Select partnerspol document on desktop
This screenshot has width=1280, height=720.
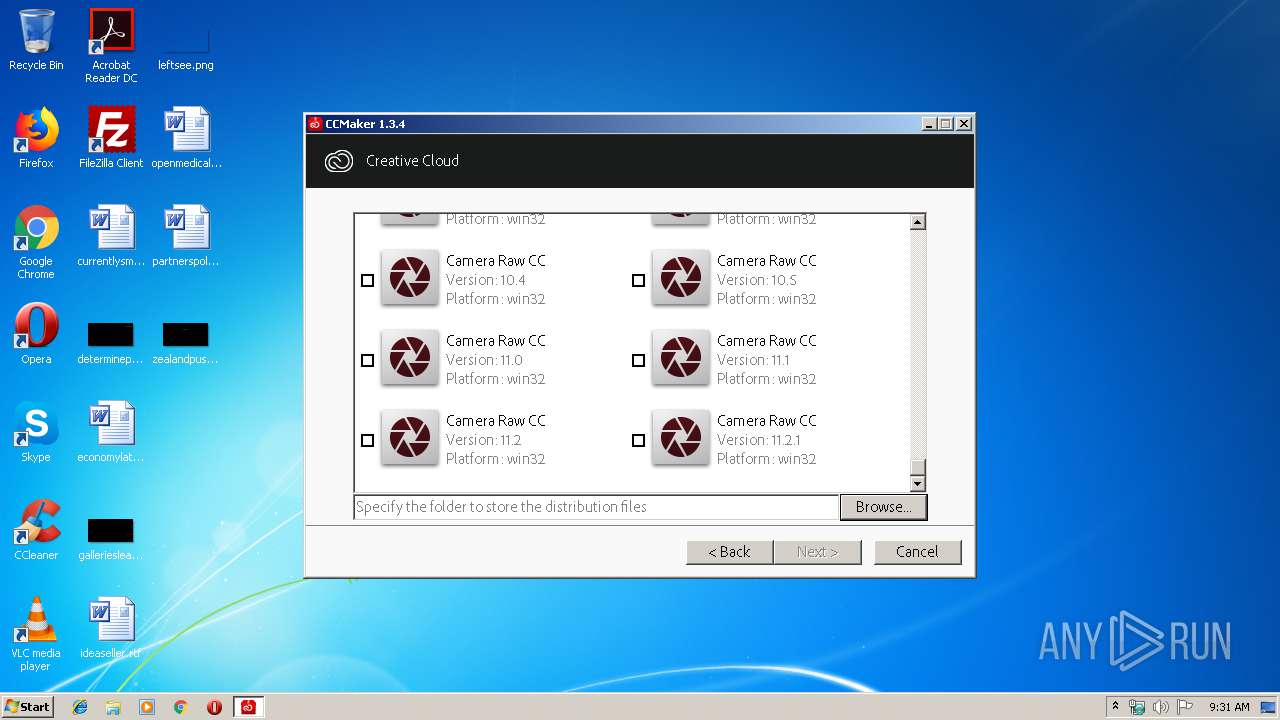point(186,236)
